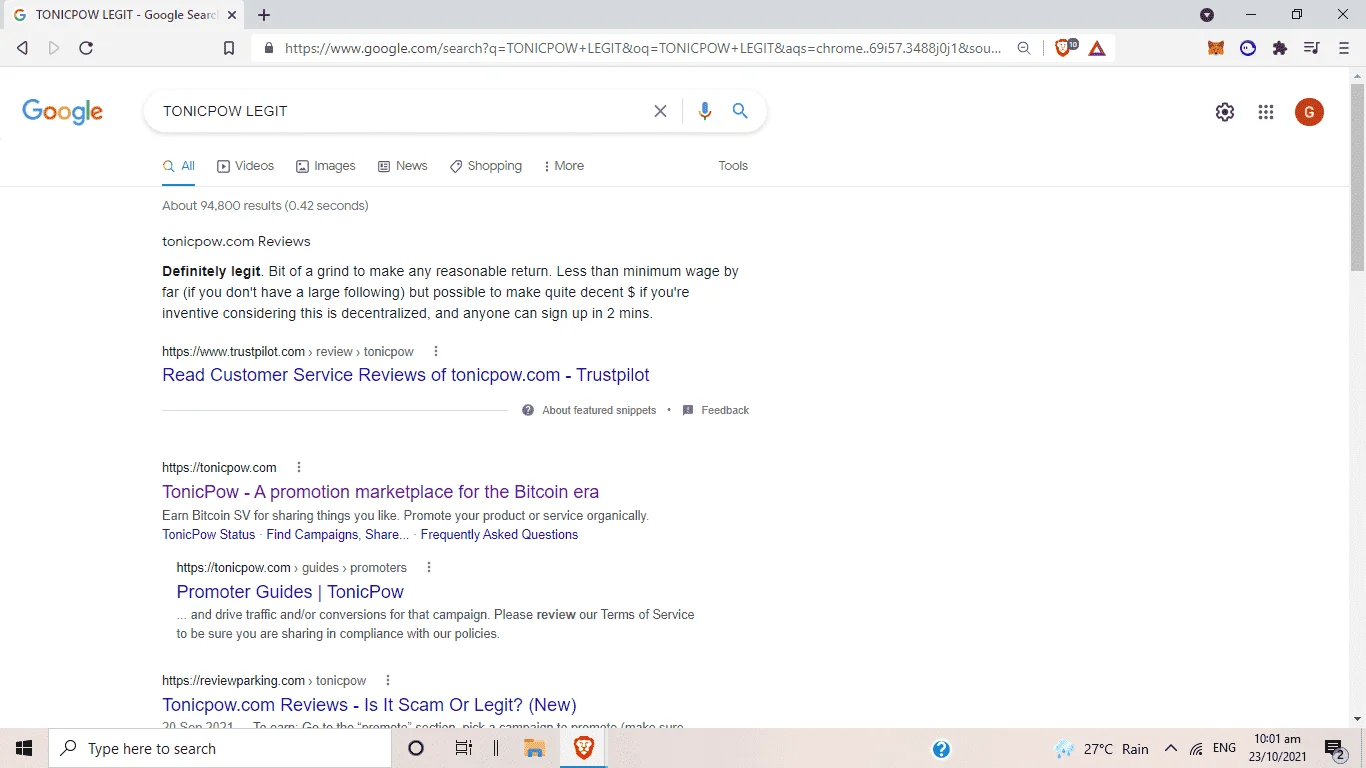Open Google quick settings gear

coord(1225,112)
